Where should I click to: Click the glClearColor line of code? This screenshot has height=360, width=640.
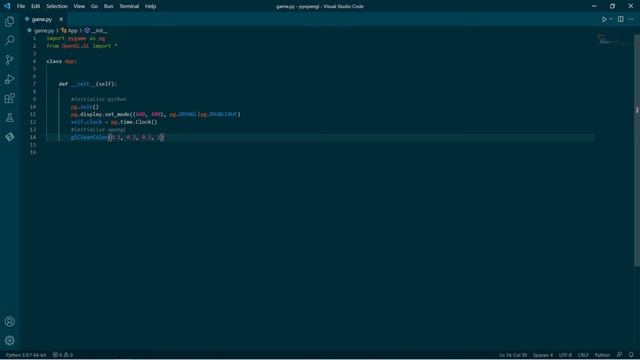[117, 138]
